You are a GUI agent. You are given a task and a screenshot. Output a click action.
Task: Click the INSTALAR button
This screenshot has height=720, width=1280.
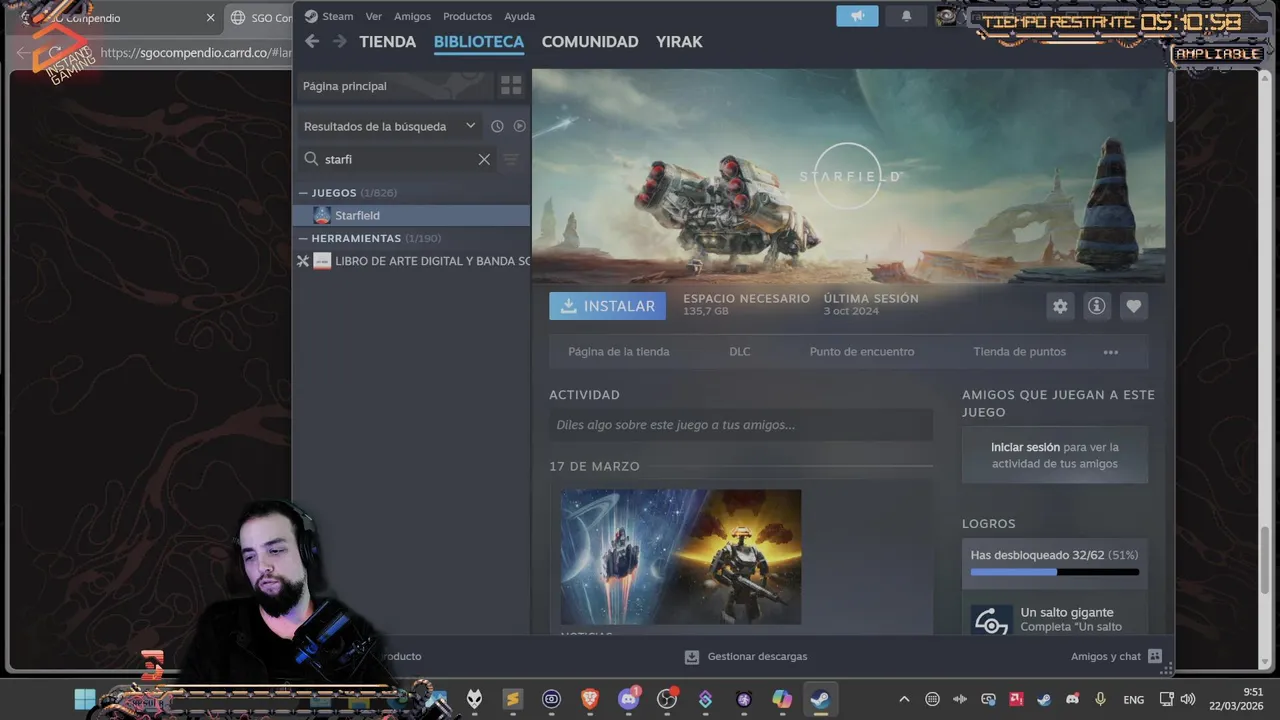[607, 306]
